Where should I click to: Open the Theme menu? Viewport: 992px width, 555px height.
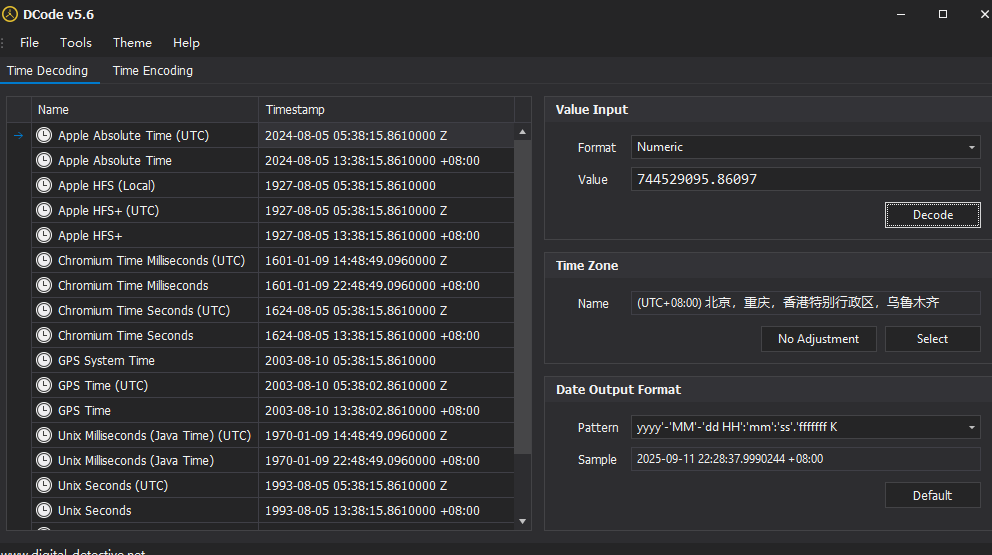point(132,42)
